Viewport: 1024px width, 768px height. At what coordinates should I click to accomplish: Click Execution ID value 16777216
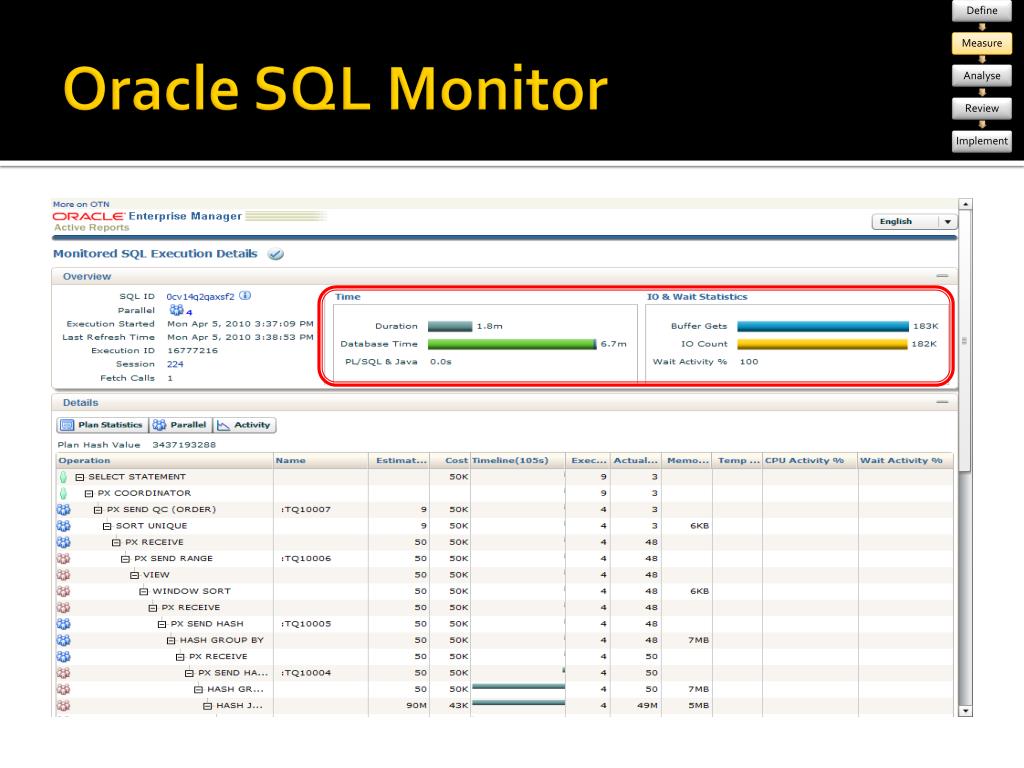click(x=193, y=351)
